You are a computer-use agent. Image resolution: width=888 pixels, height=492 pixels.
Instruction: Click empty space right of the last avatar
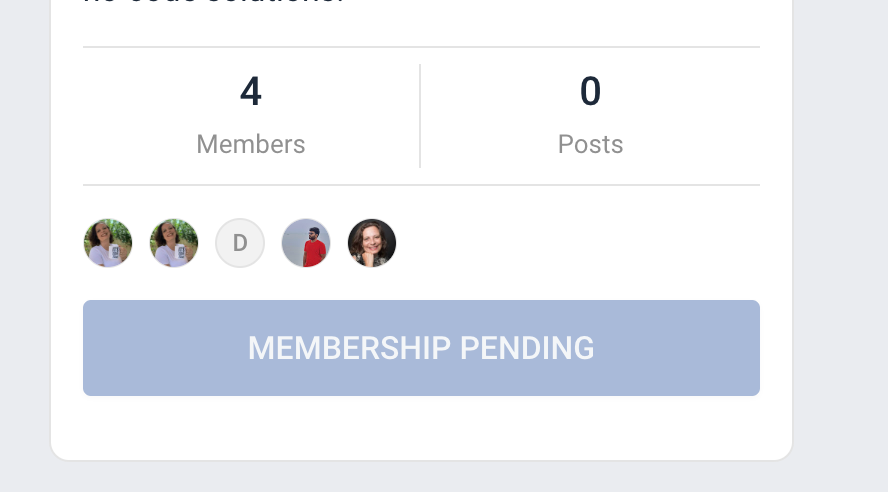coord(578,243)
